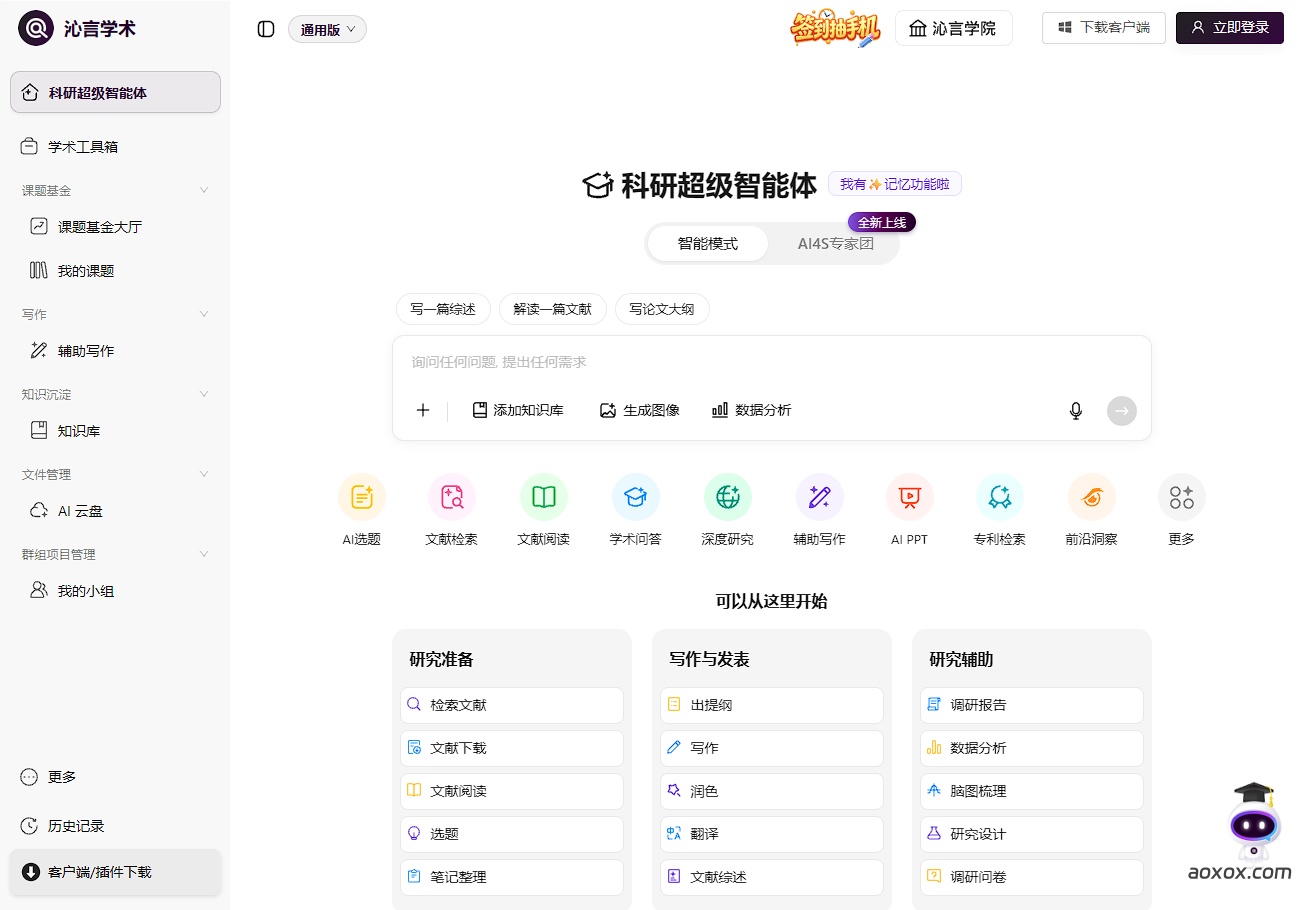The height and width of the screenshot is (910, 1312).
Task: Click the plus attachment icon
Action: [423, 410]
